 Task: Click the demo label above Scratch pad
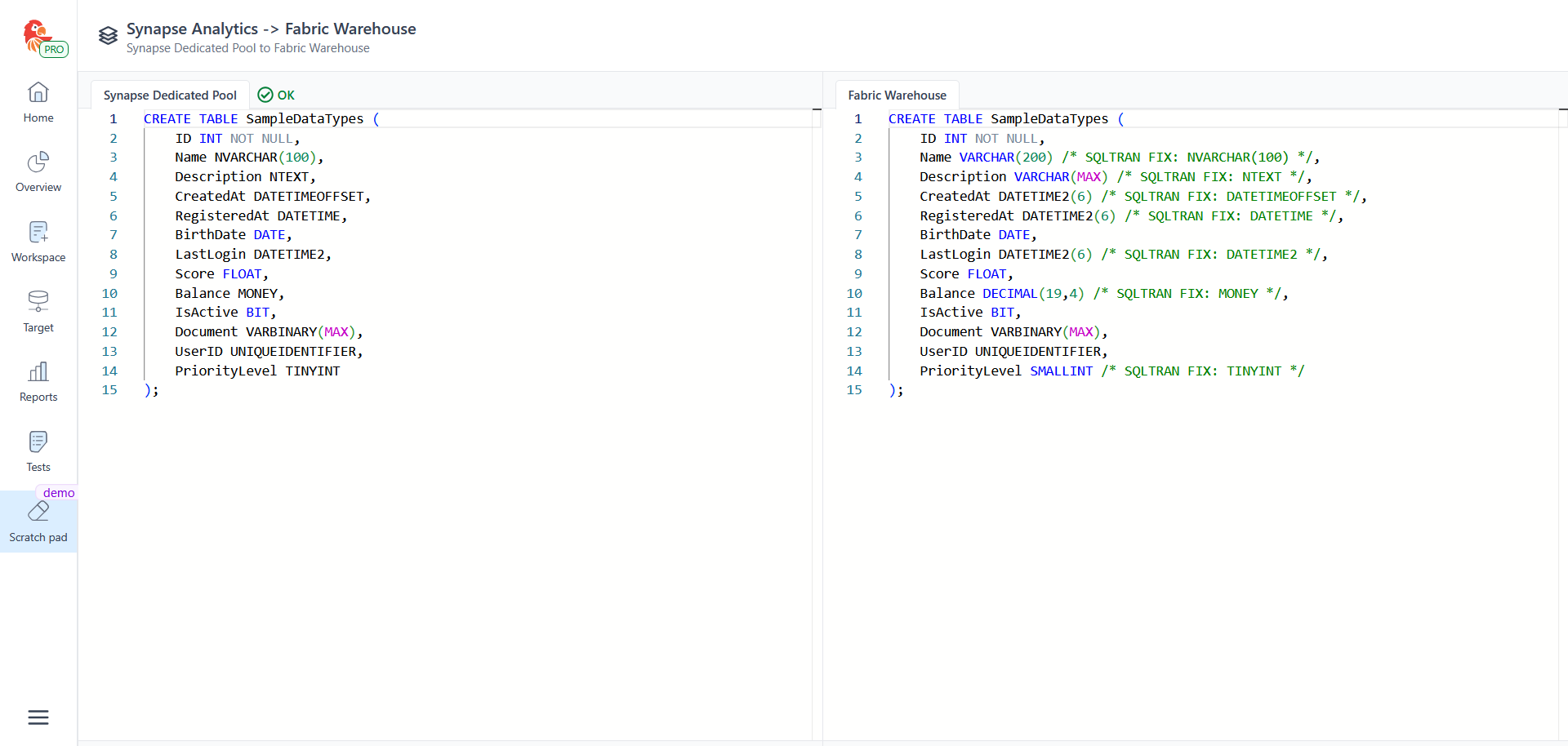pos(59,493)
